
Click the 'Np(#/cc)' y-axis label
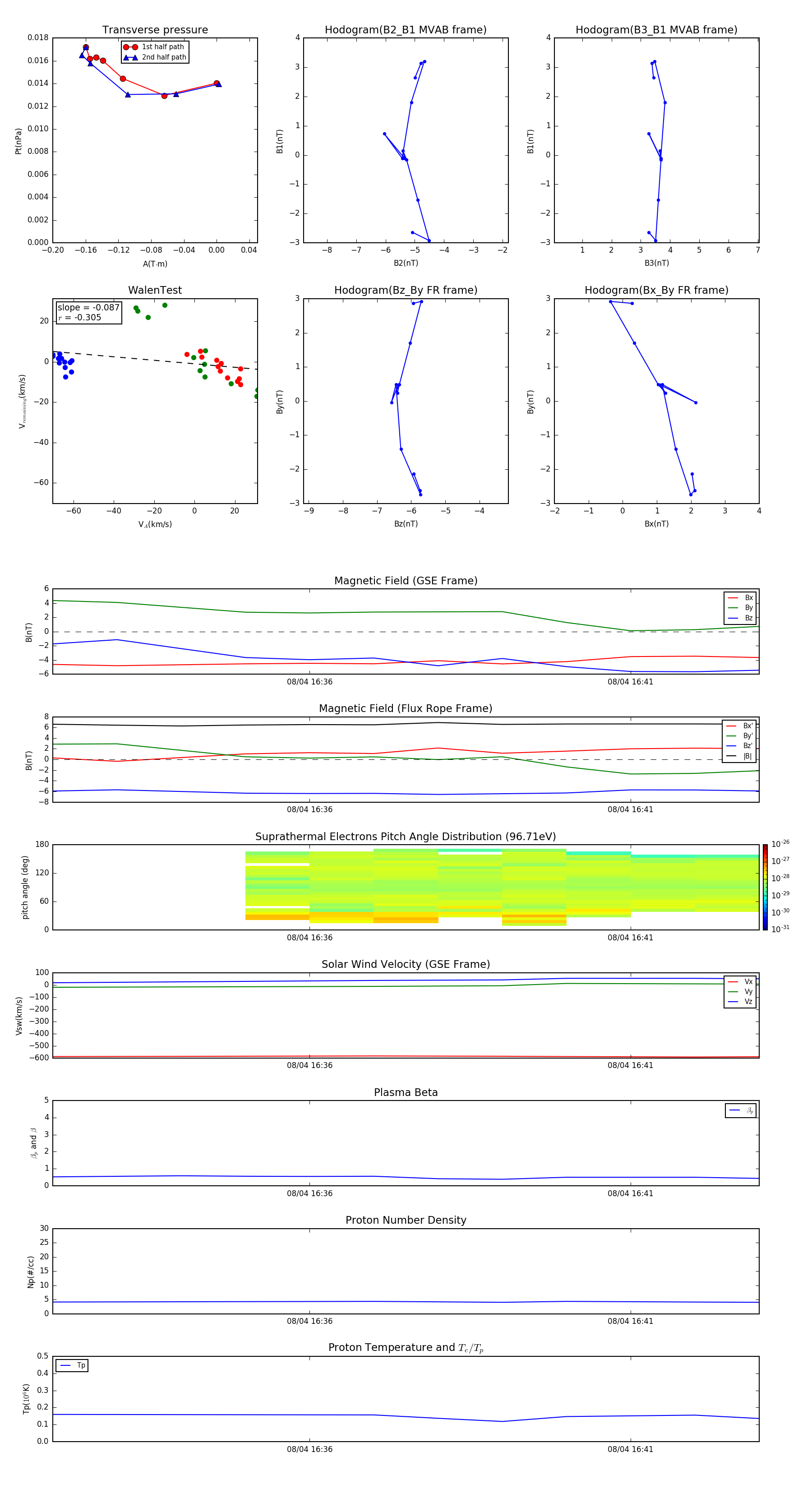coord(30,1272)
